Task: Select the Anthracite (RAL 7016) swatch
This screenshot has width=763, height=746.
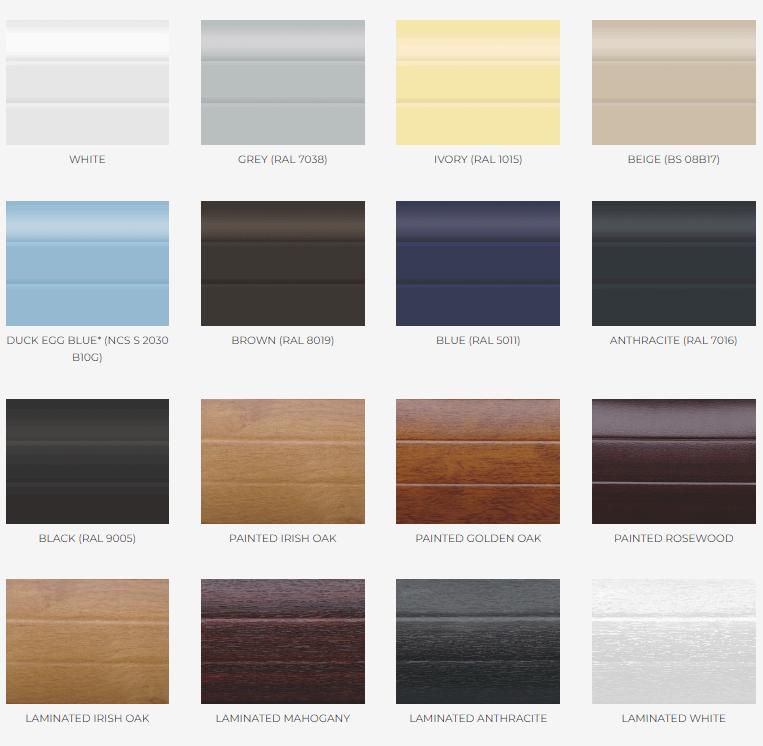Action: (x=674, y=263)
